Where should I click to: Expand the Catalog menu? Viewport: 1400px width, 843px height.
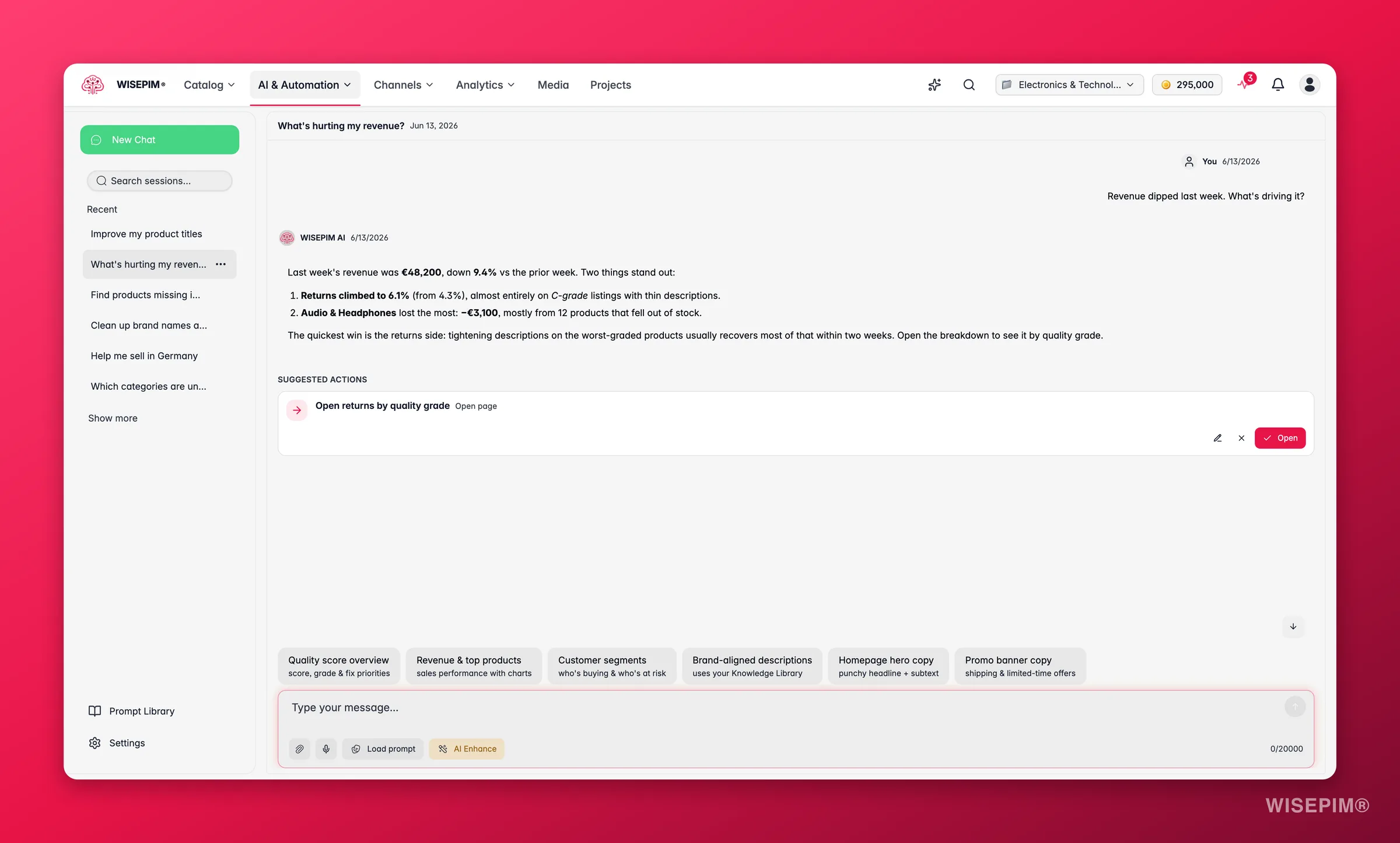coord(209,85)
